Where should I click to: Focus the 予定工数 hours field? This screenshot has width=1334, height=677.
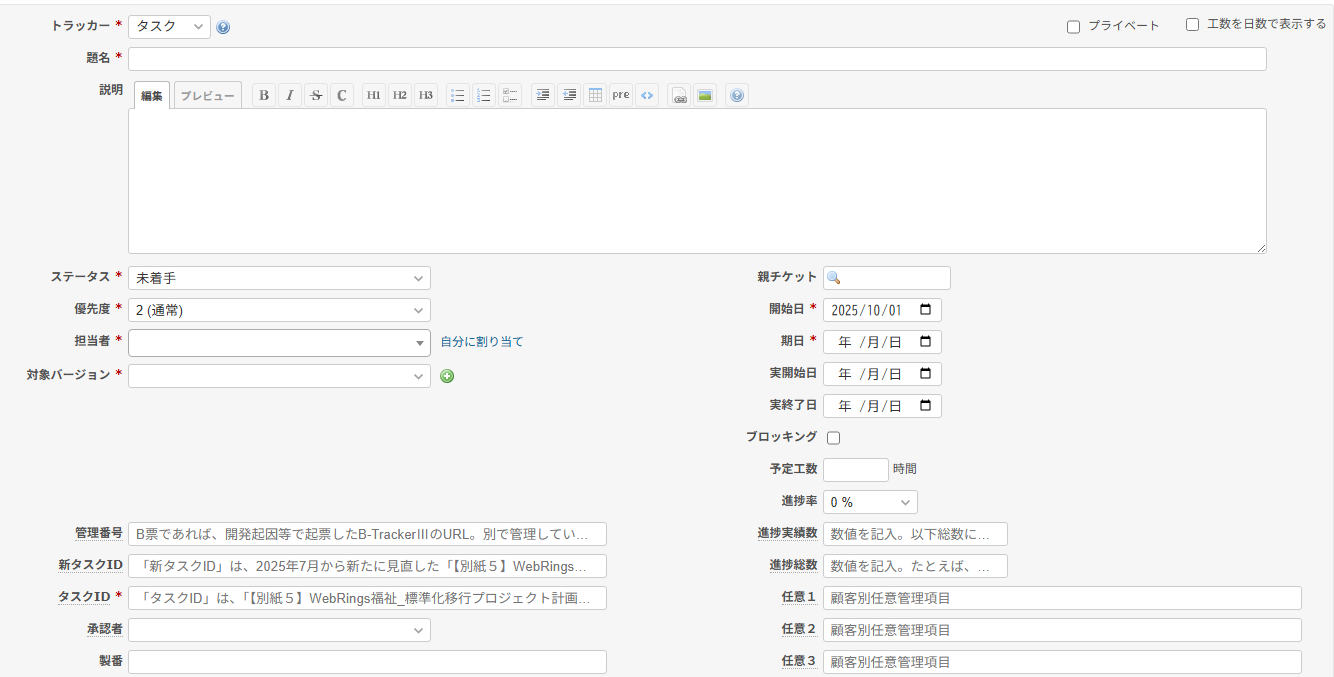pos(856,470)
